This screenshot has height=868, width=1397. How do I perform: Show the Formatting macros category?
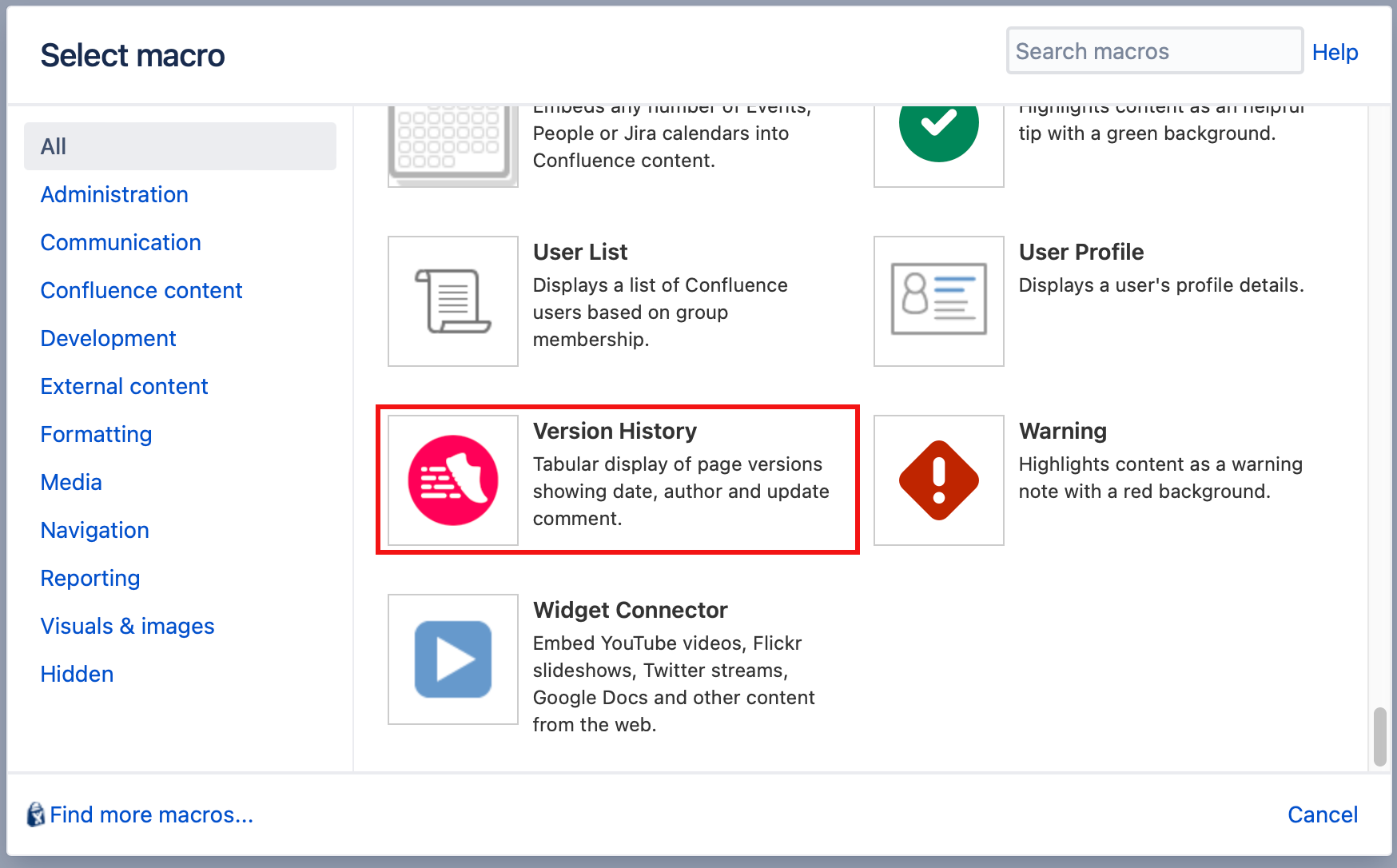96,434
